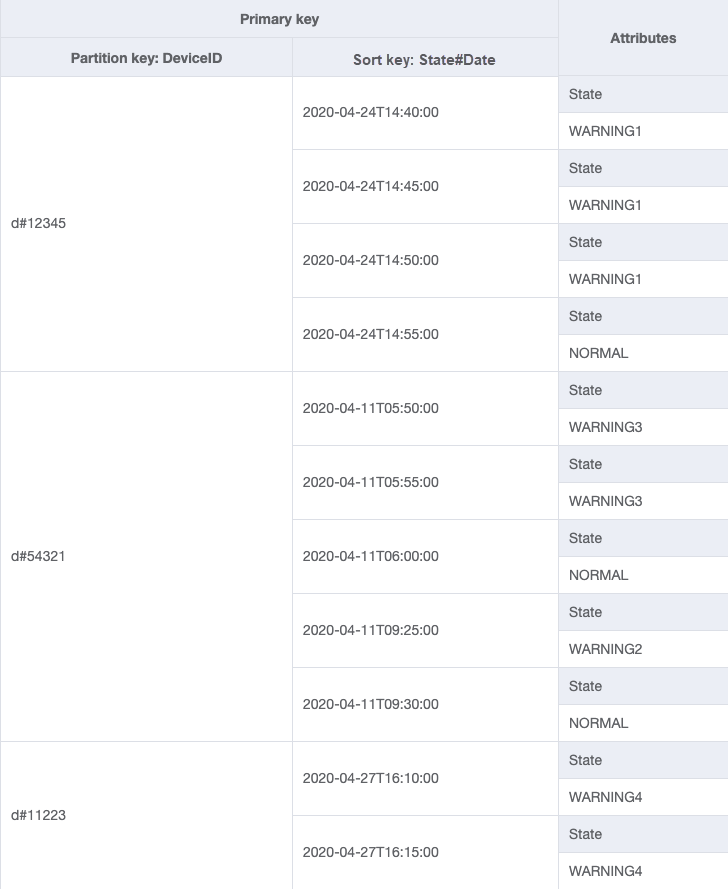The height and width of the screenshot is (889, 728).
Task: Select the d#11223 partition key cell
Action: [38, 815]
